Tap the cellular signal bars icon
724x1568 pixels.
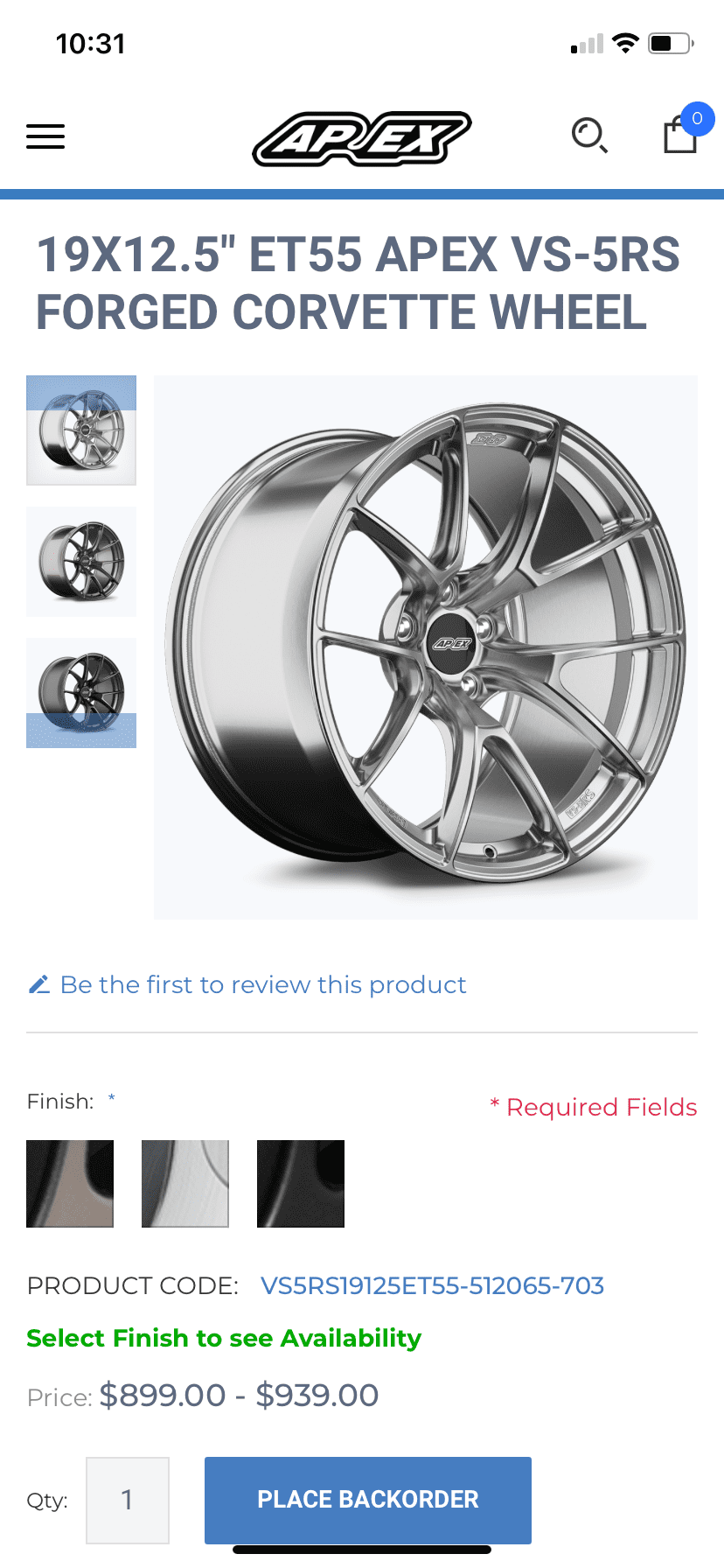(587, 44)
